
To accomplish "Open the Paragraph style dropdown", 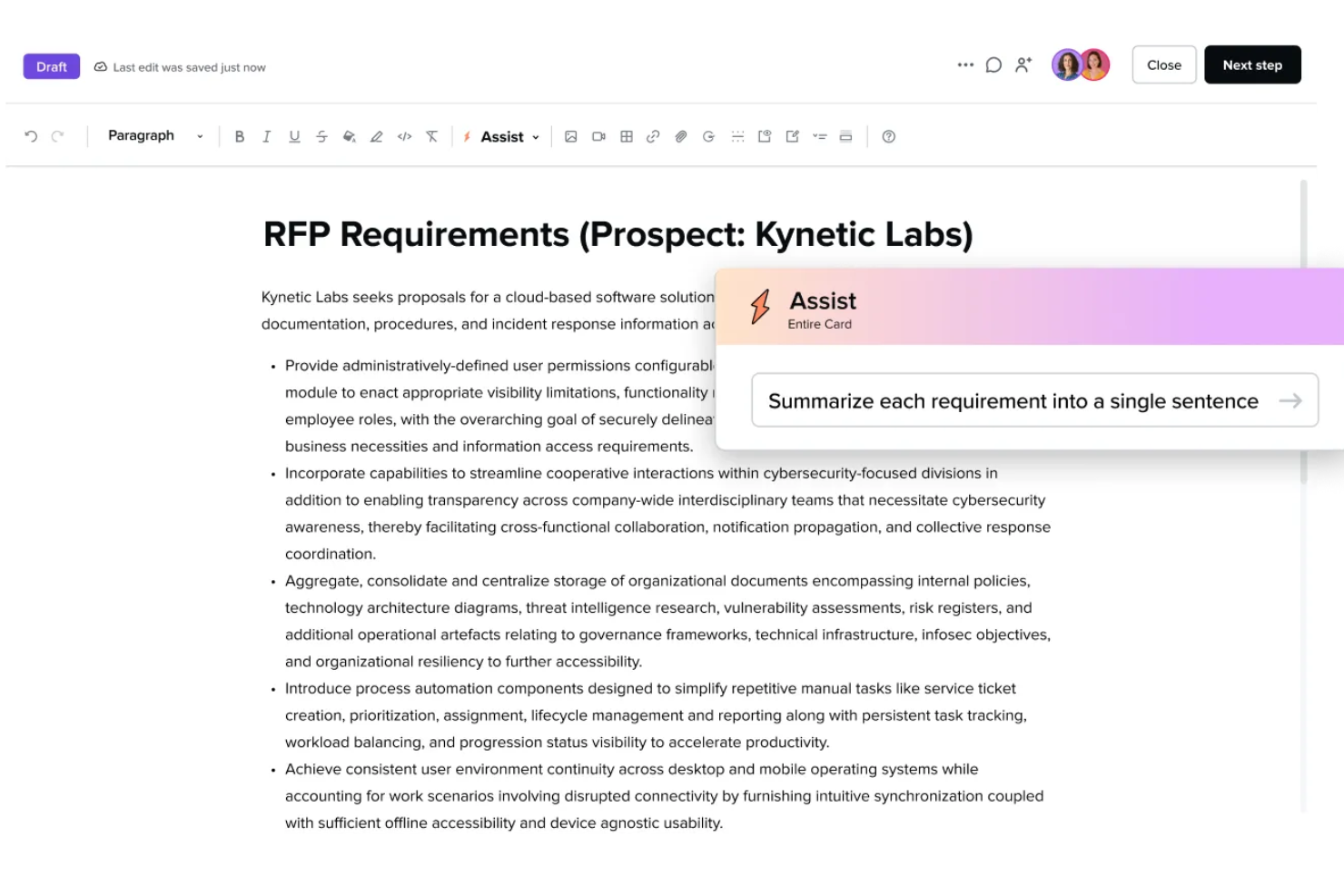I will tap(155, 136).
